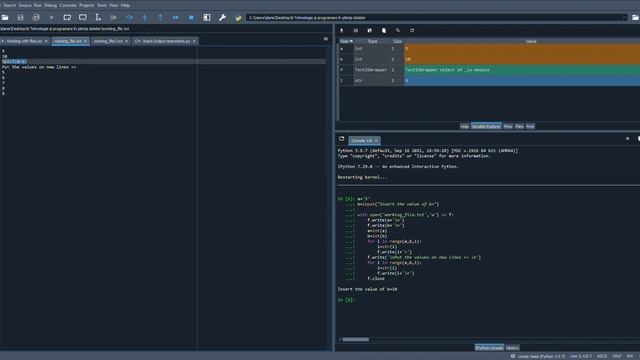Switch to IPython console tab
Viewport: 640px width, 360px height.
pos(489,348)
